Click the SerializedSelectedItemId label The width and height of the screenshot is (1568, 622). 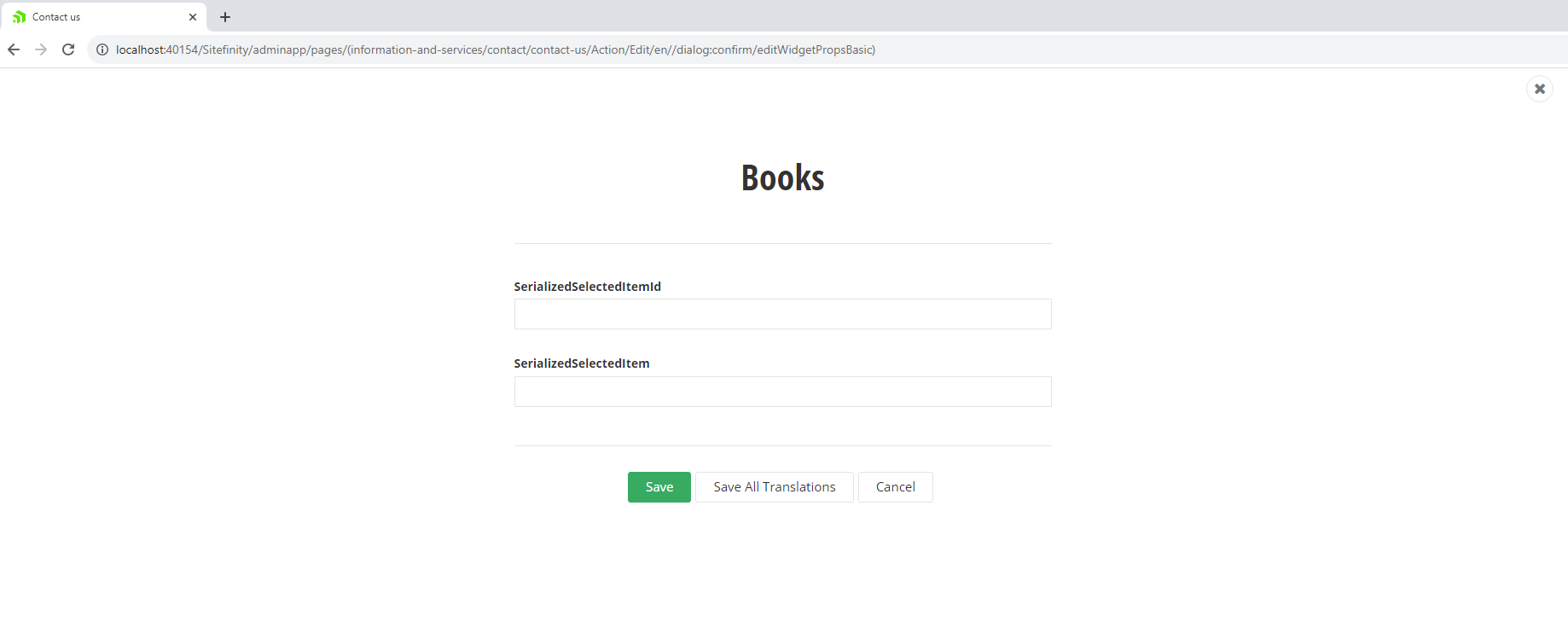pos(587,287)
